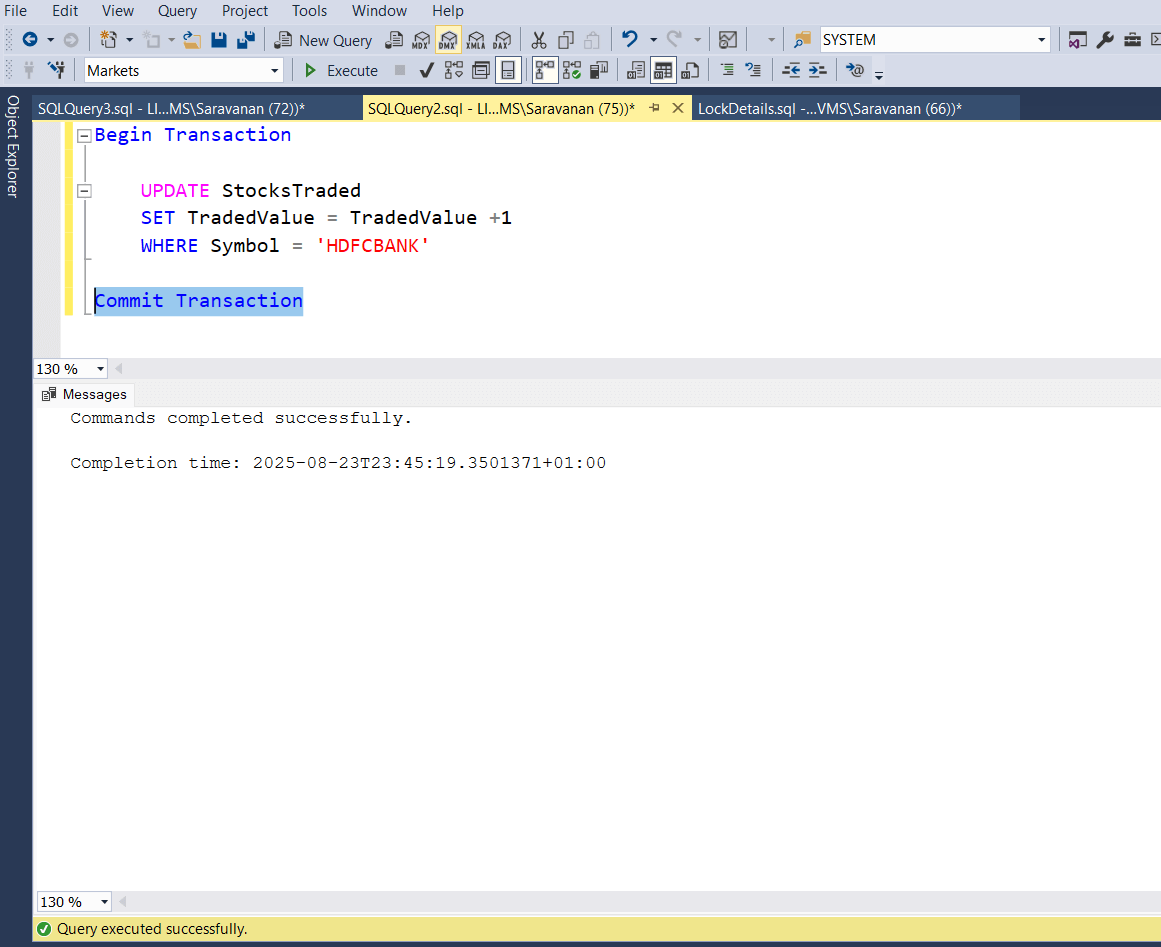Open a new DMX query
The width and height of the screenshot is (1161, 947).
tap(448, 40)
